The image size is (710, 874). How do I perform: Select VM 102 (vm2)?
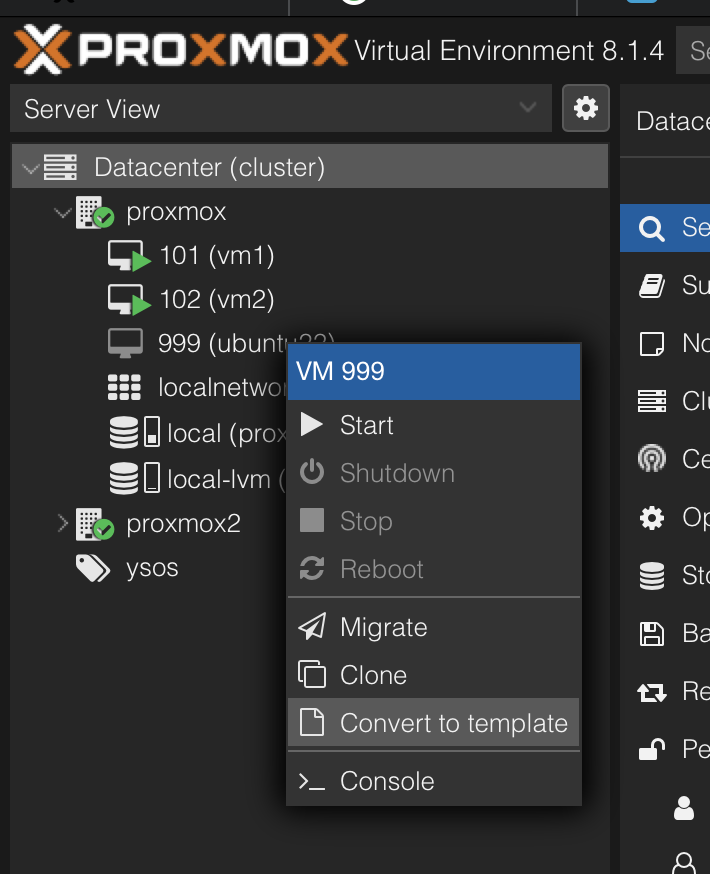click(x=217, y=299)
